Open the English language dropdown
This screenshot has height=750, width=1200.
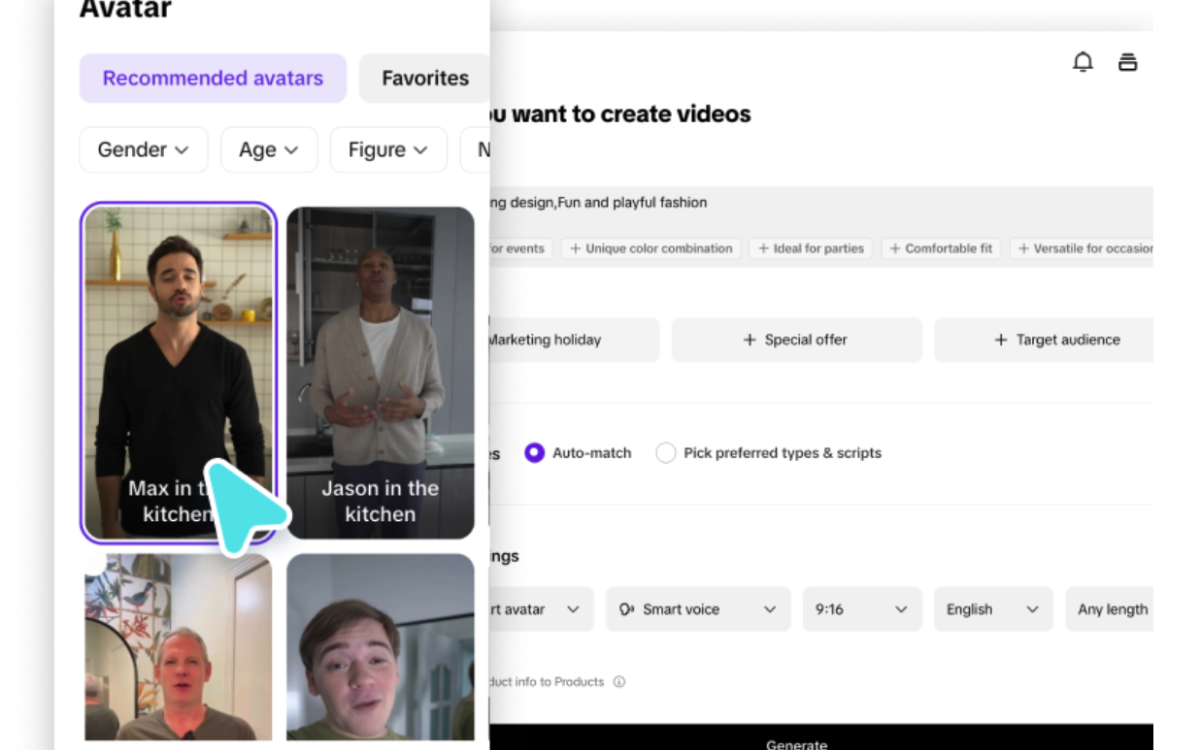993,609
